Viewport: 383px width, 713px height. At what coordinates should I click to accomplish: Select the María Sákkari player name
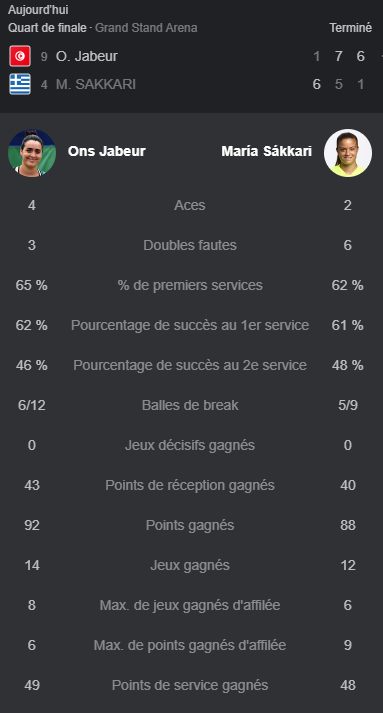coord(267,151)
